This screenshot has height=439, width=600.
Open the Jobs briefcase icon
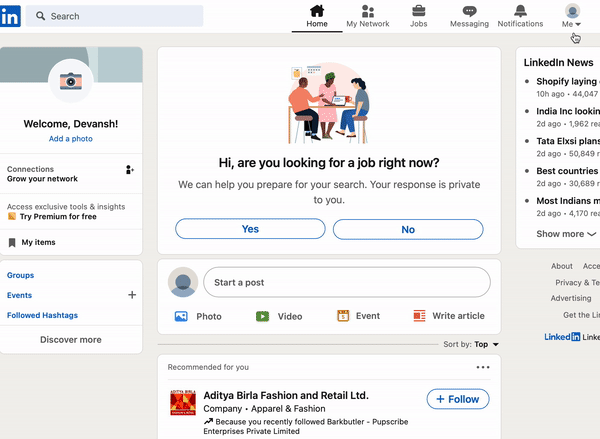coord(419,11)
